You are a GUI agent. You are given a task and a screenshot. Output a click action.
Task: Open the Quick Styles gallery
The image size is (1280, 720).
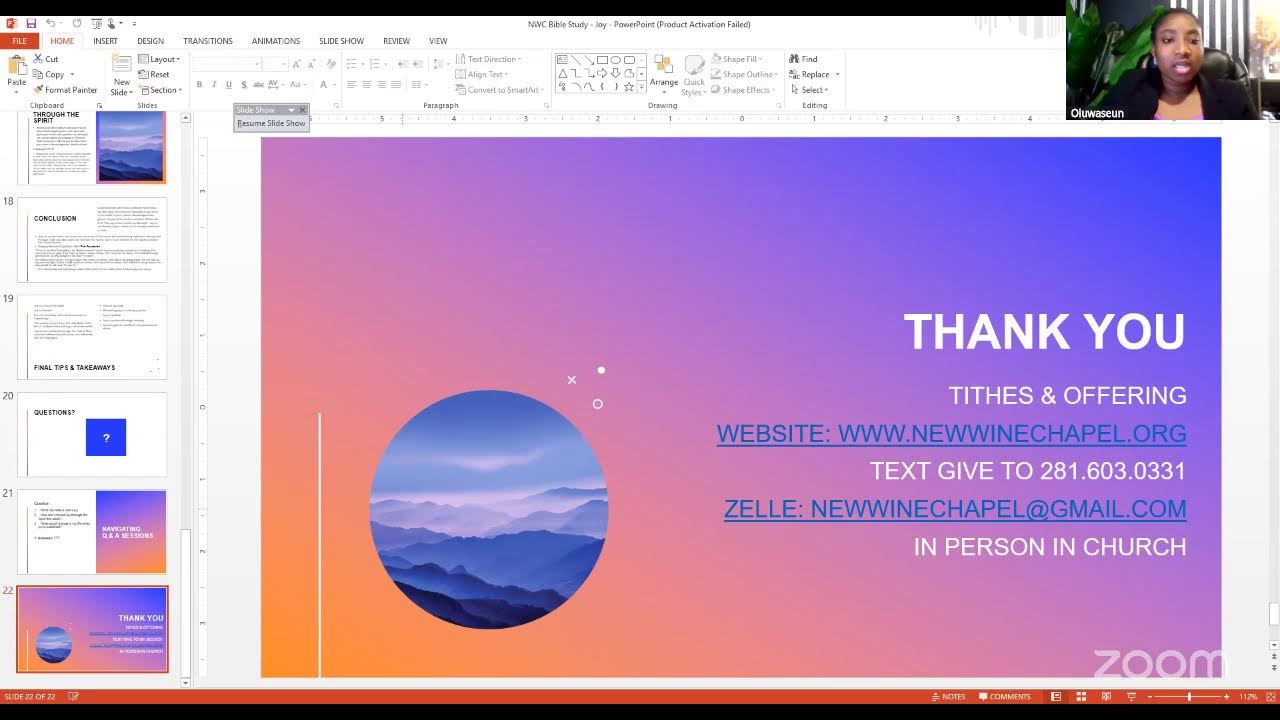pos(693,75)
